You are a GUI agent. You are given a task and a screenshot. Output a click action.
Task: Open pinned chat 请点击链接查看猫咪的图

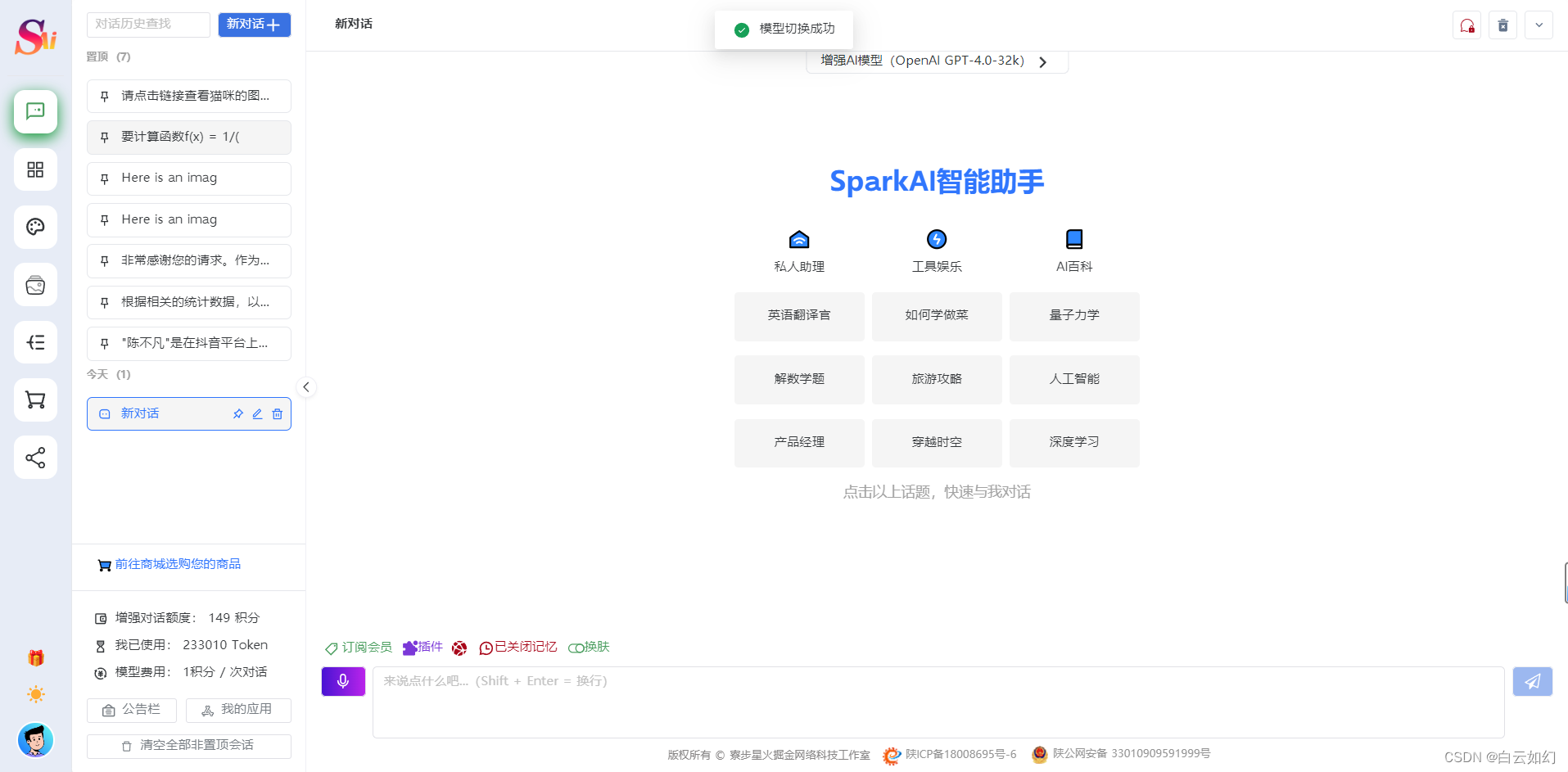point(189,97)
